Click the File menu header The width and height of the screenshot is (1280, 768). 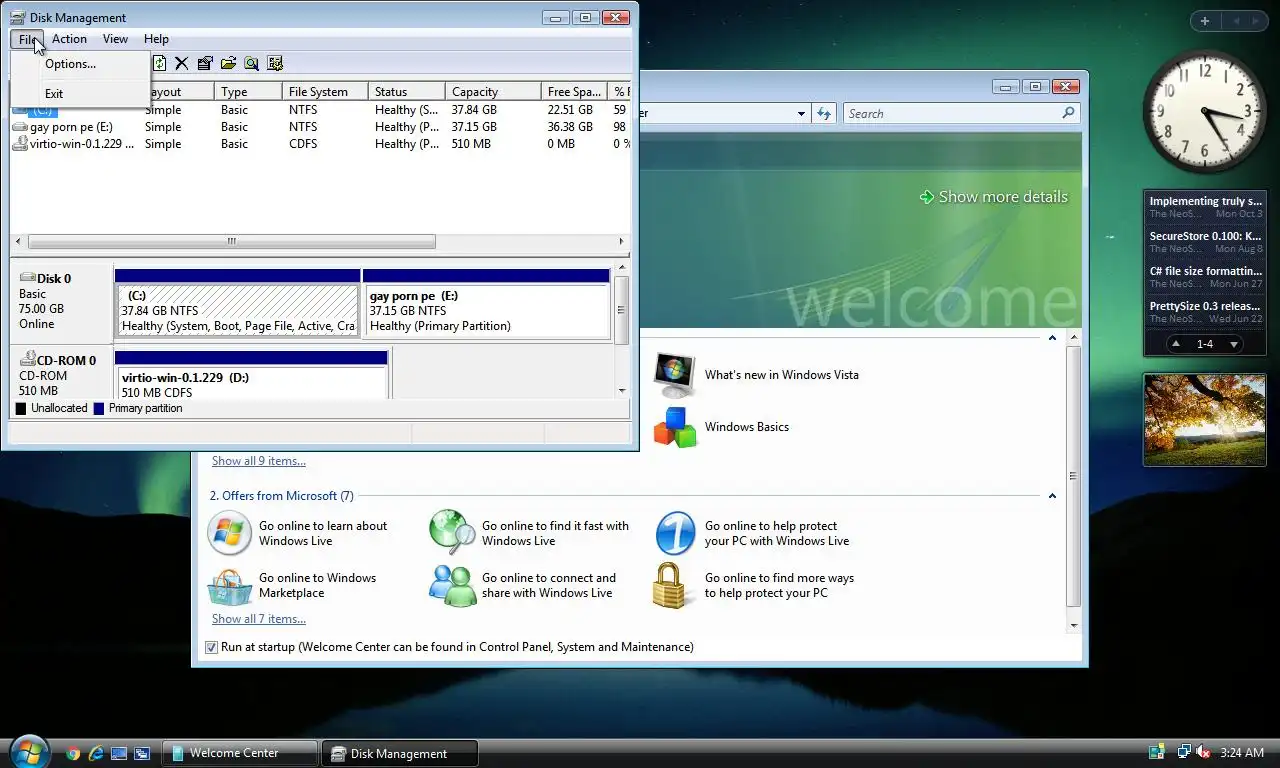pos(27,39)
